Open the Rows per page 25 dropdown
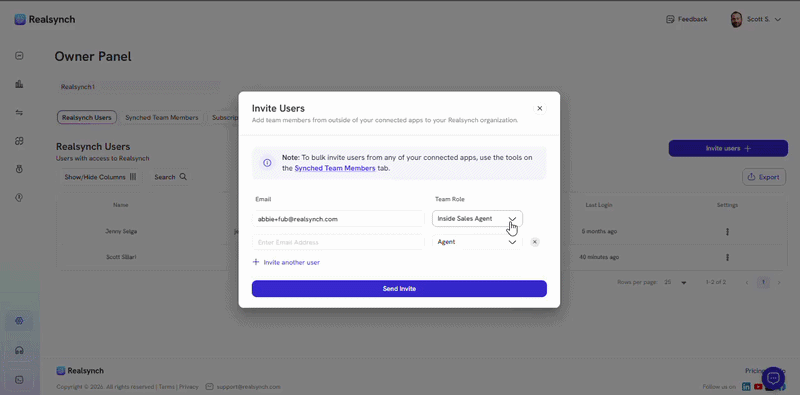Viewport: 800px width, 395px height. click(x=676, y=282)
